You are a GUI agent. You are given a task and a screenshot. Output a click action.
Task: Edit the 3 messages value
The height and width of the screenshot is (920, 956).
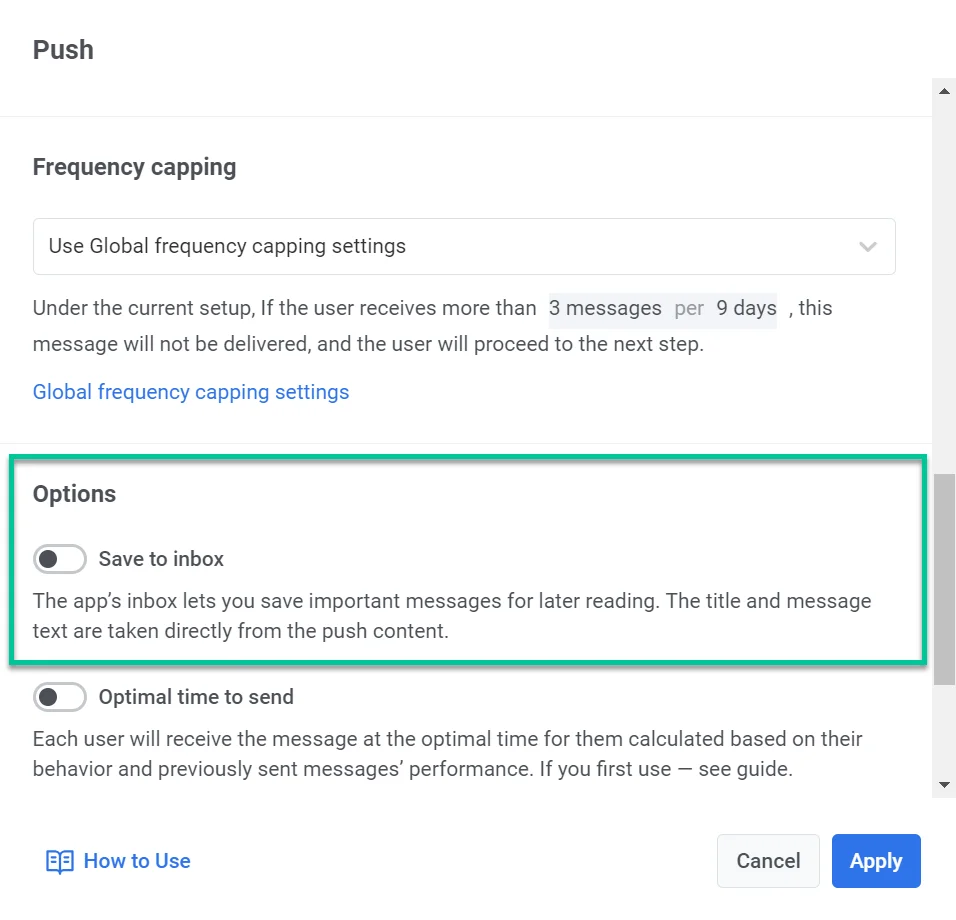coord(605,308)
